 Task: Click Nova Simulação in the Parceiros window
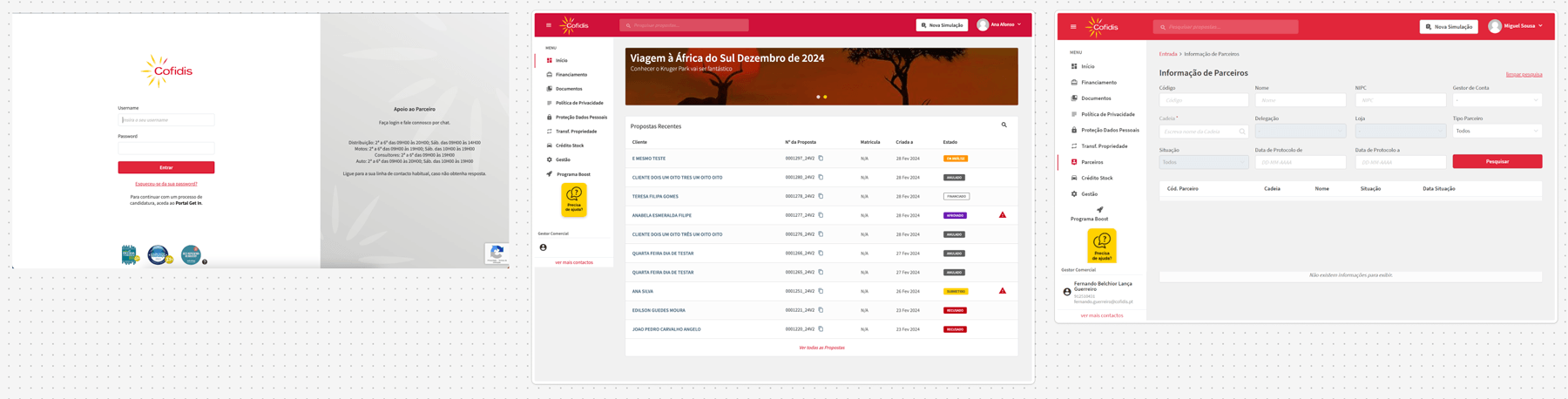(1450, 27)
